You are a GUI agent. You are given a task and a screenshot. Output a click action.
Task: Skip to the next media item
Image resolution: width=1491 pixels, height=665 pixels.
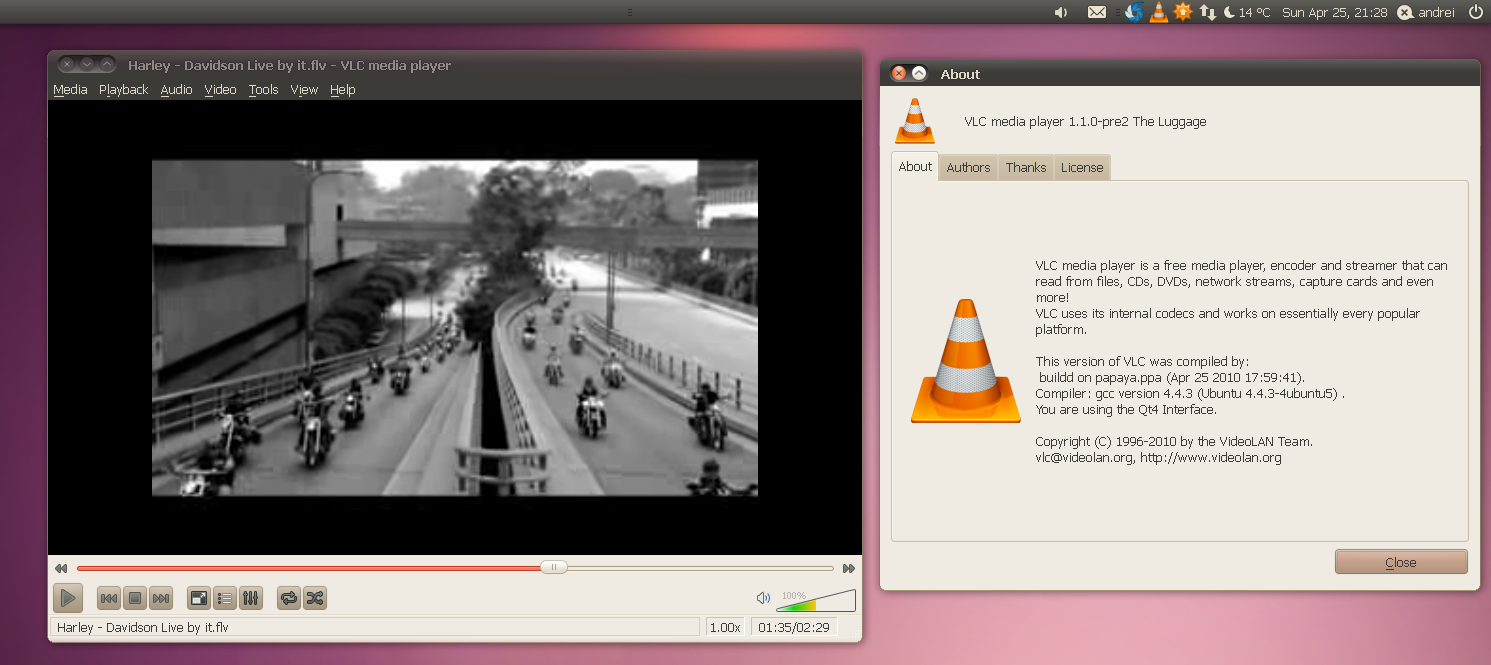161,598
